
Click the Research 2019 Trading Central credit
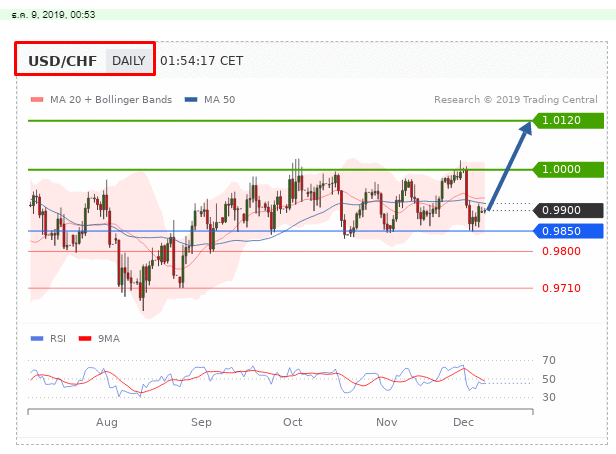[516, 100]
